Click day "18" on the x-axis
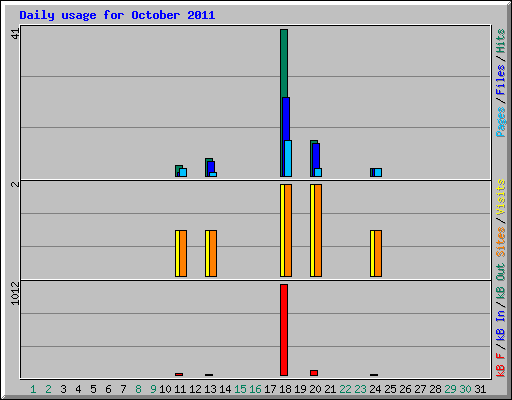 [x=285, y=389]
